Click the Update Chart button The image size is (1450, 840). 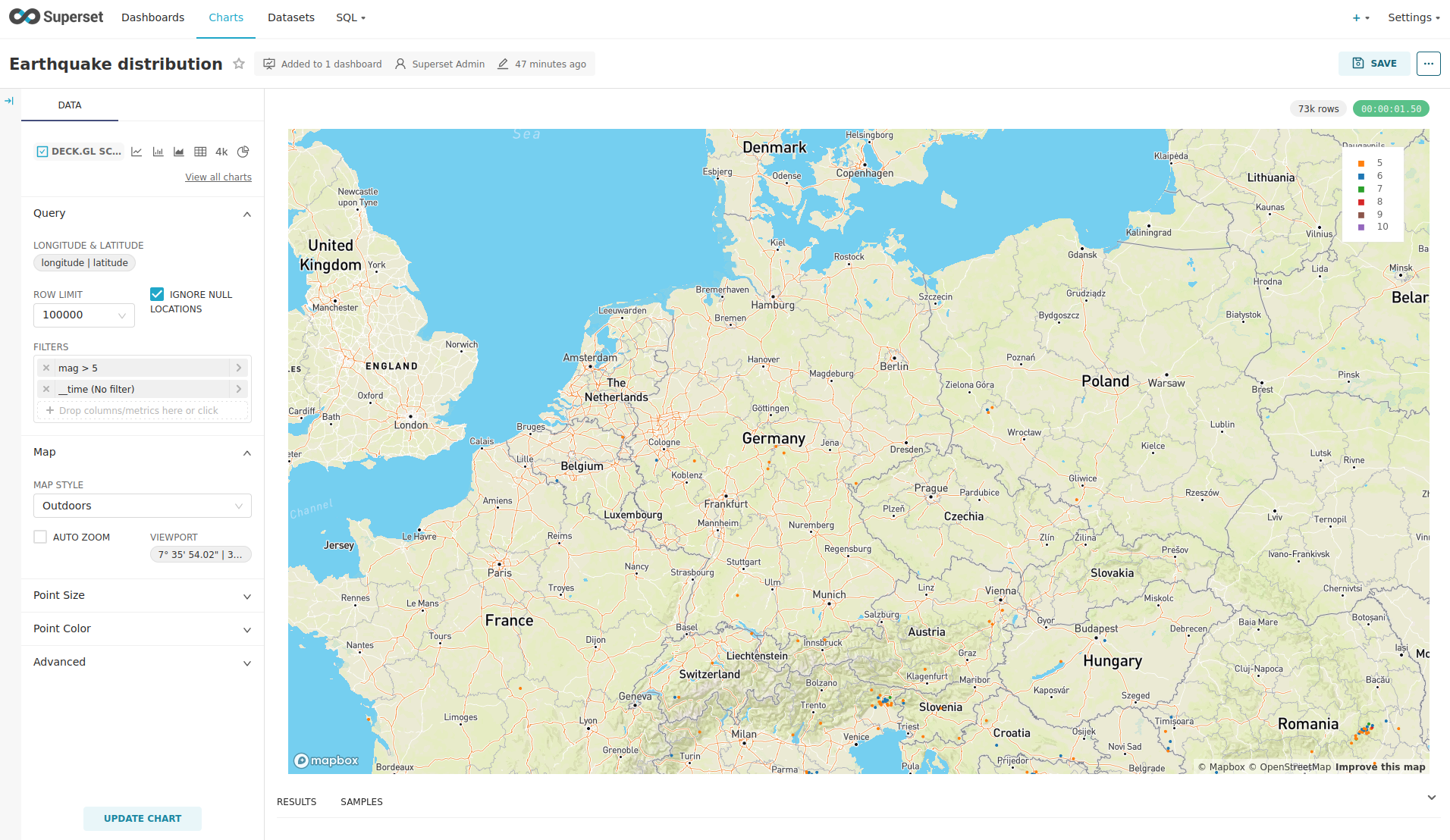coord(143,818)
